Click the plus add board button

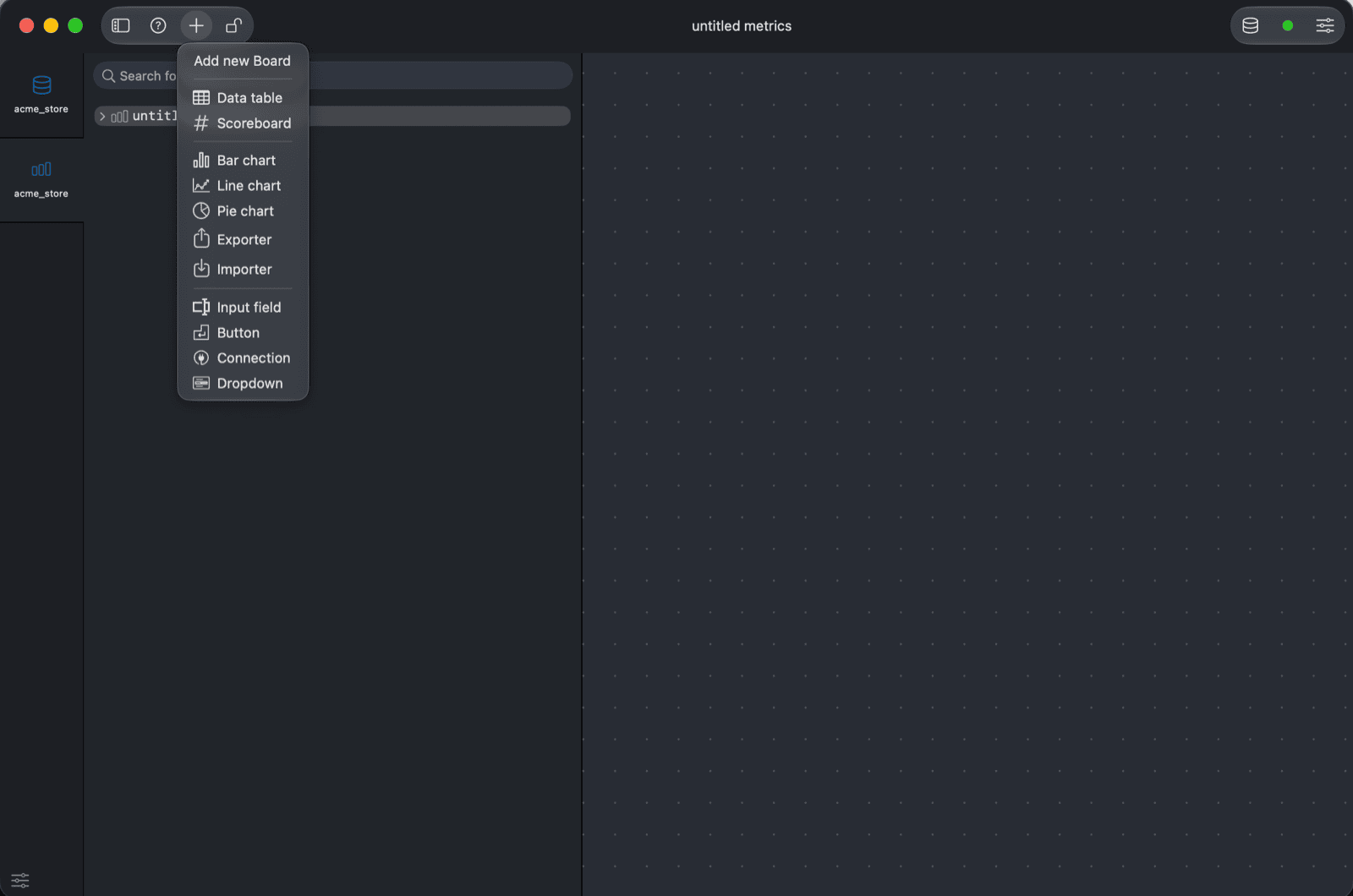tap(196, 25)
